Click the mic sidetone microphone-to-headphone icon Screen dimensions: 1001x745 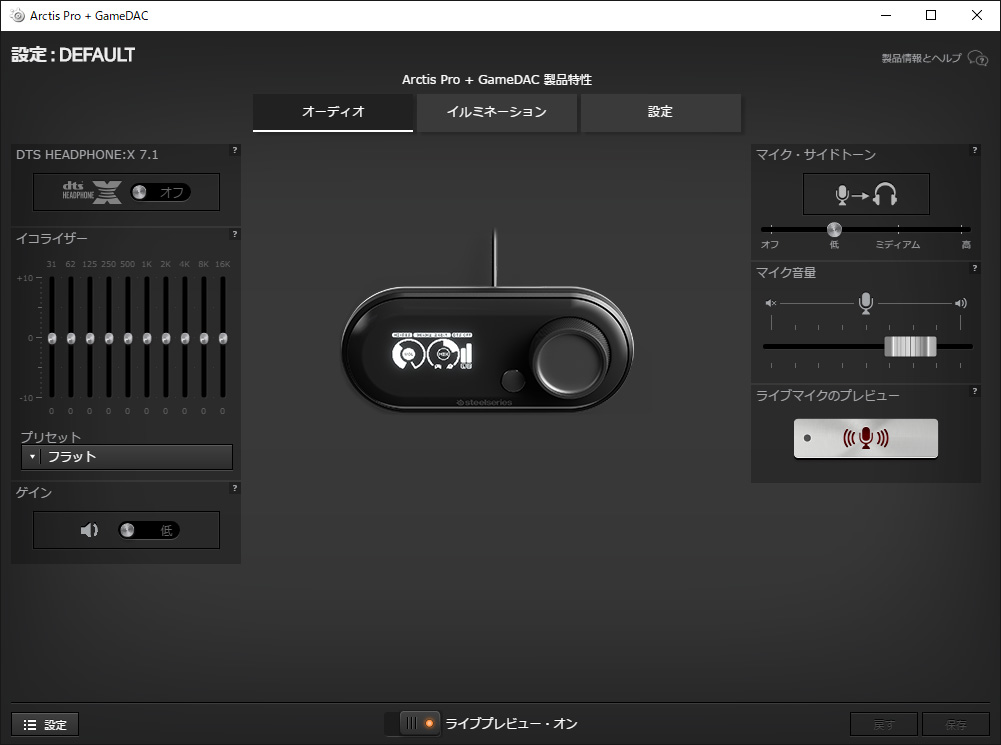pyautogui.click(x=866, y=194)
